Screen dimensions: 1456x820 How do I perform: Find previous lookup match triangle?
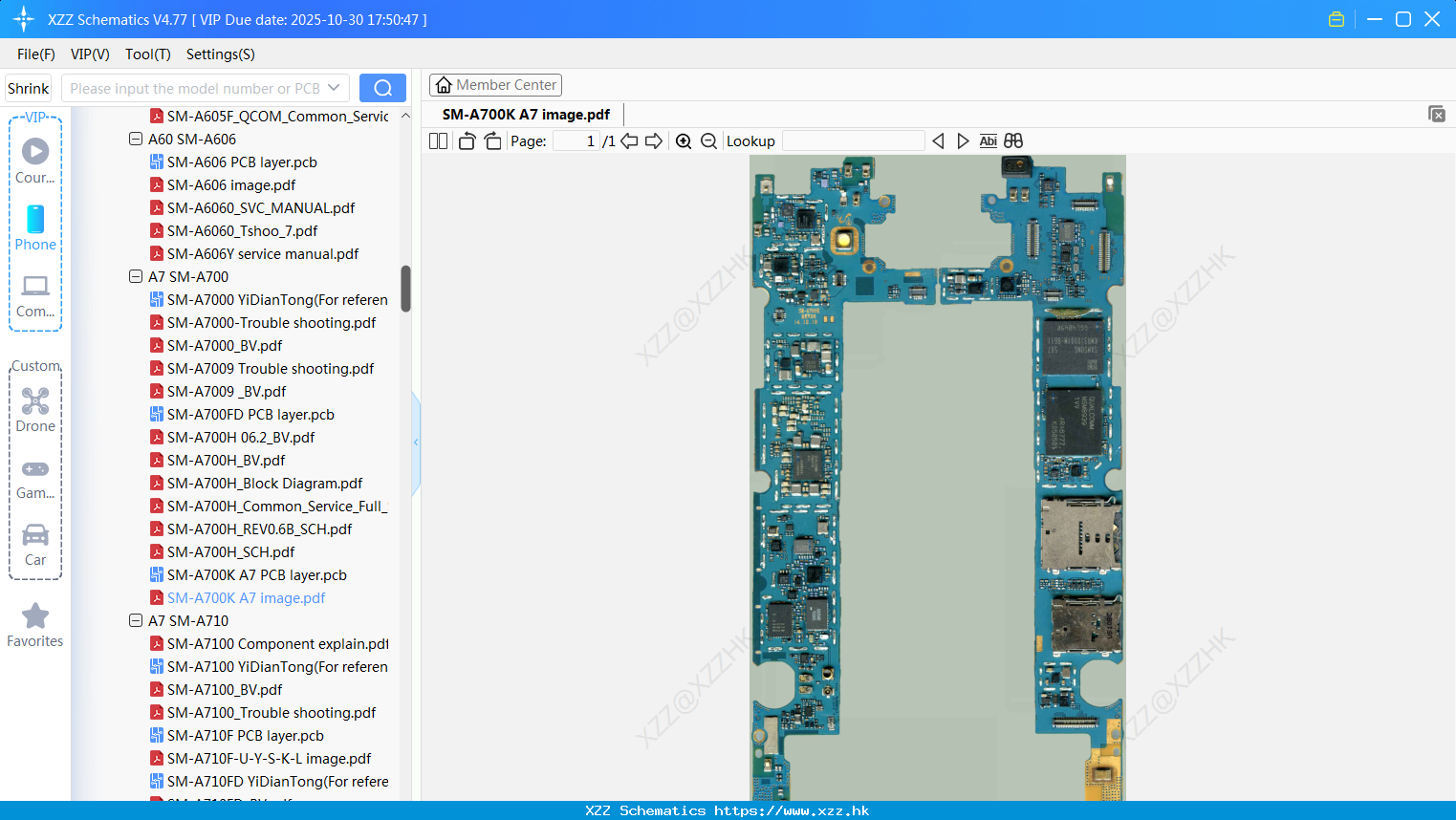coord(938,141)
